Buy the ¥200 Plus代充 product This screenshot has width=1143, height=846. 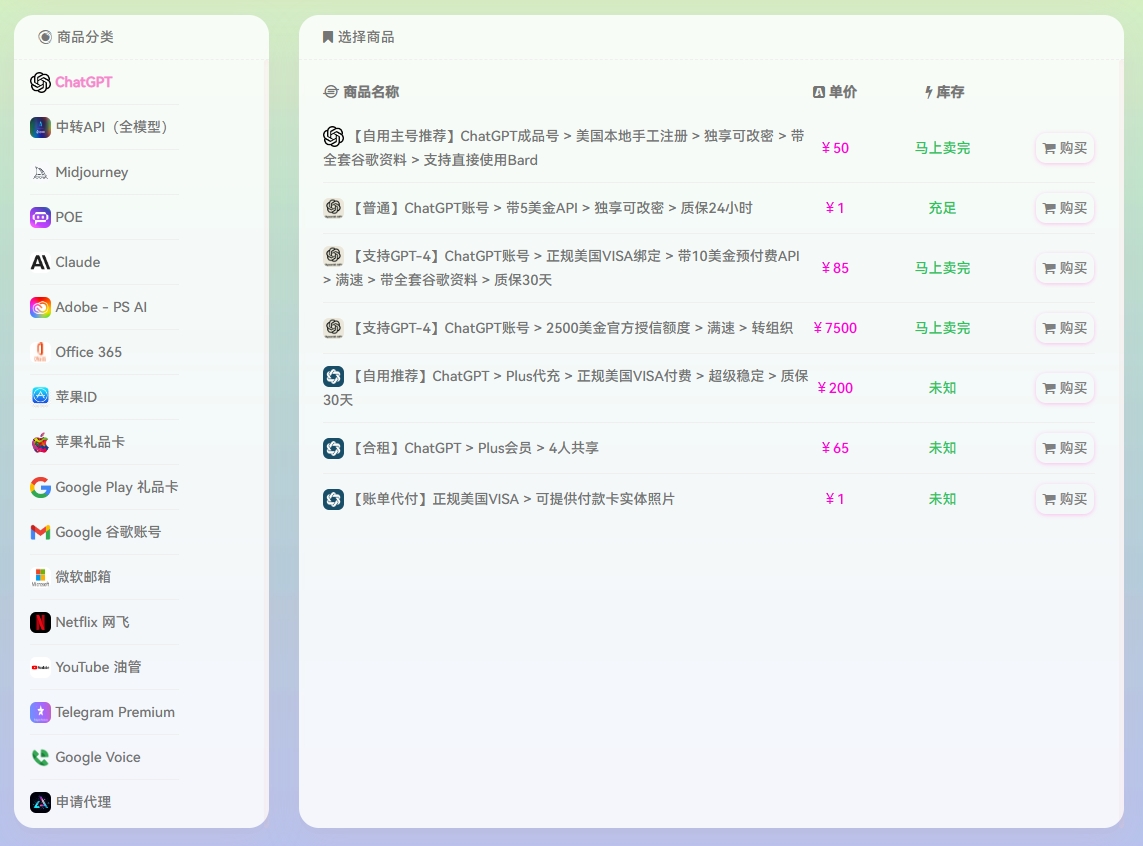point(1064,388)
